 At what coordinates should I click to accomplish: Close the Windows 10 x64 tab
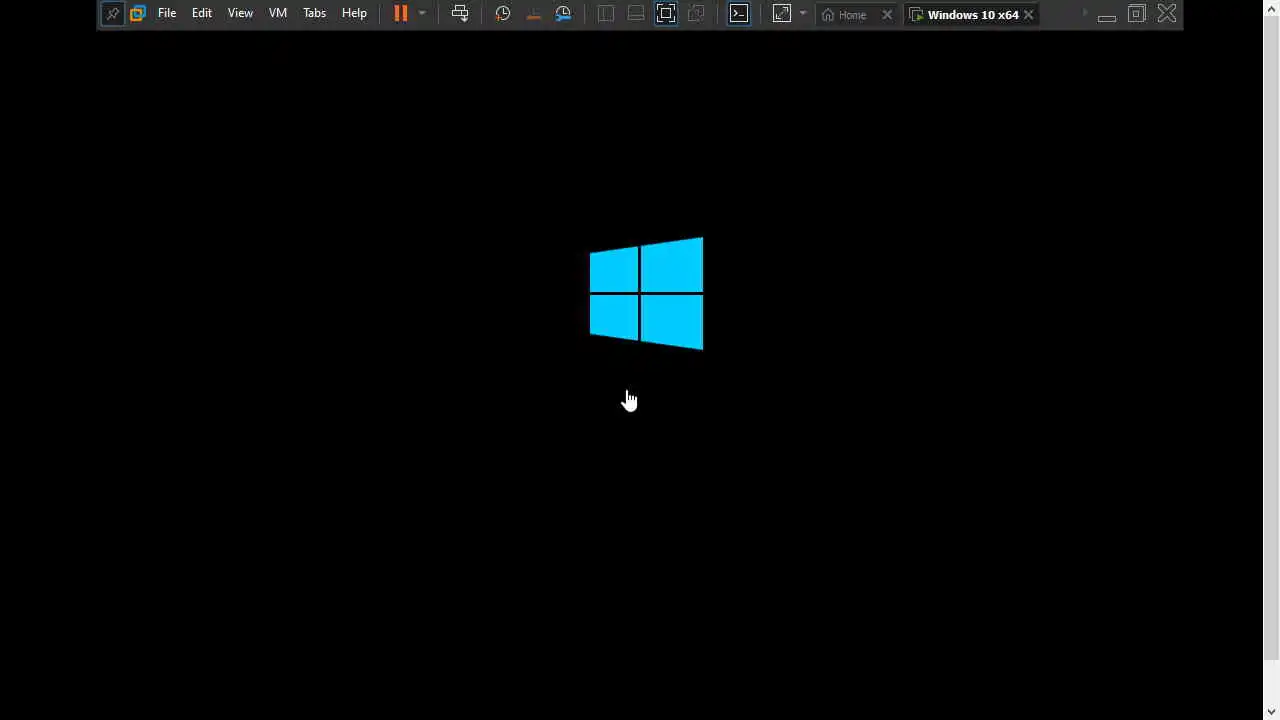(1028, 15)
